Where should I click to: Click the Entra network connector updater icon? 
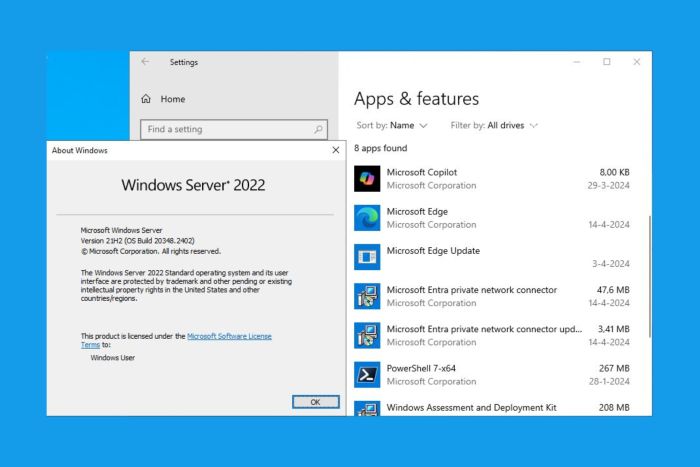(367, 335)
